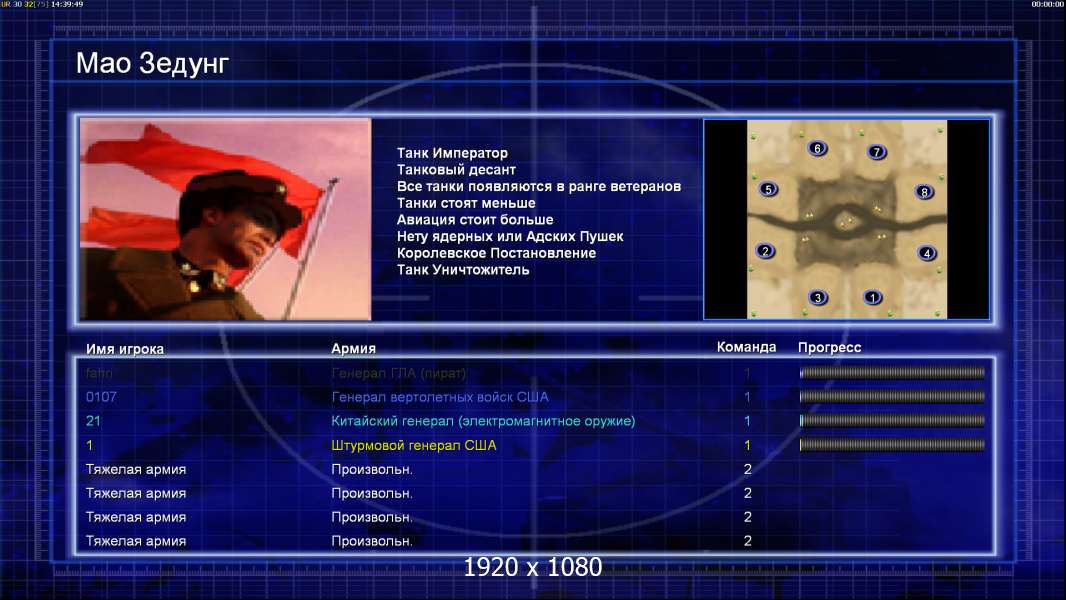Click the 'Королевское Постановление' line
This screenshot has width=1066, height=600.
coord(496,253)
